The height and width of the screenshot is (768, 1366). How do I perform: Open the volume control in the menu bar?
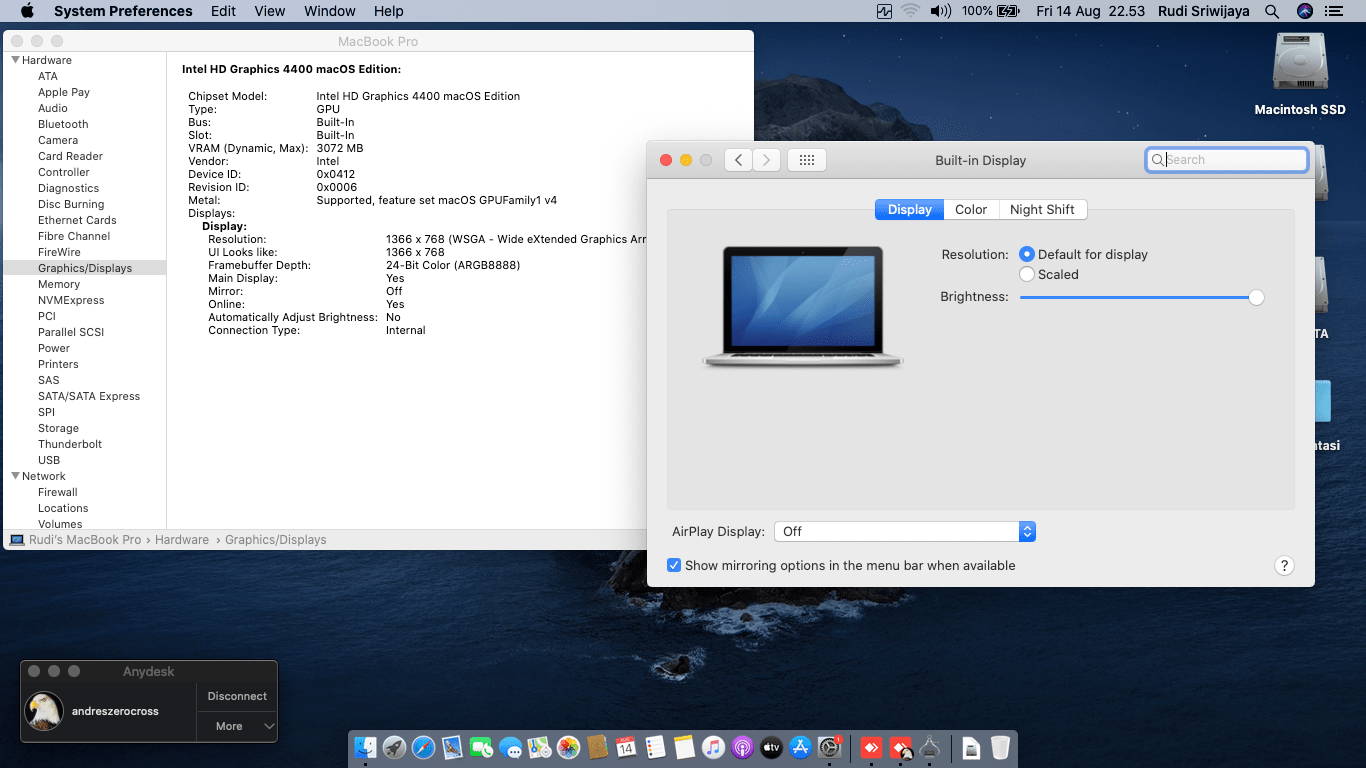click(x=940, y=11)
